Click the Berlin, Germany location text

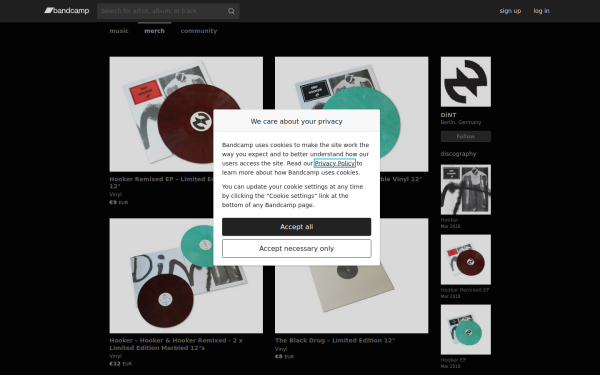click(461, 122)
